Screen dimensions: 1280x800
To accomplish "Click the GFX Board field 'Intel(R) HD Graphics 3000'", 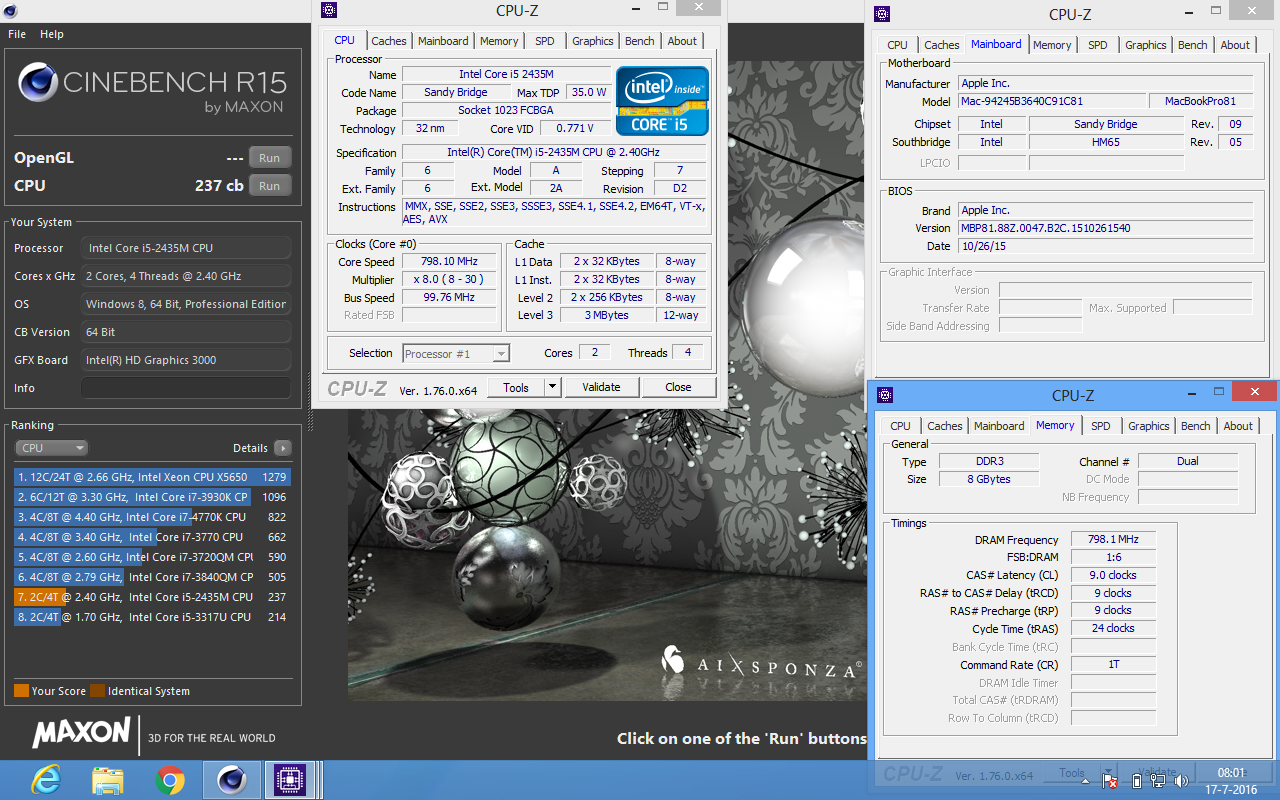I will coord(186,360).
